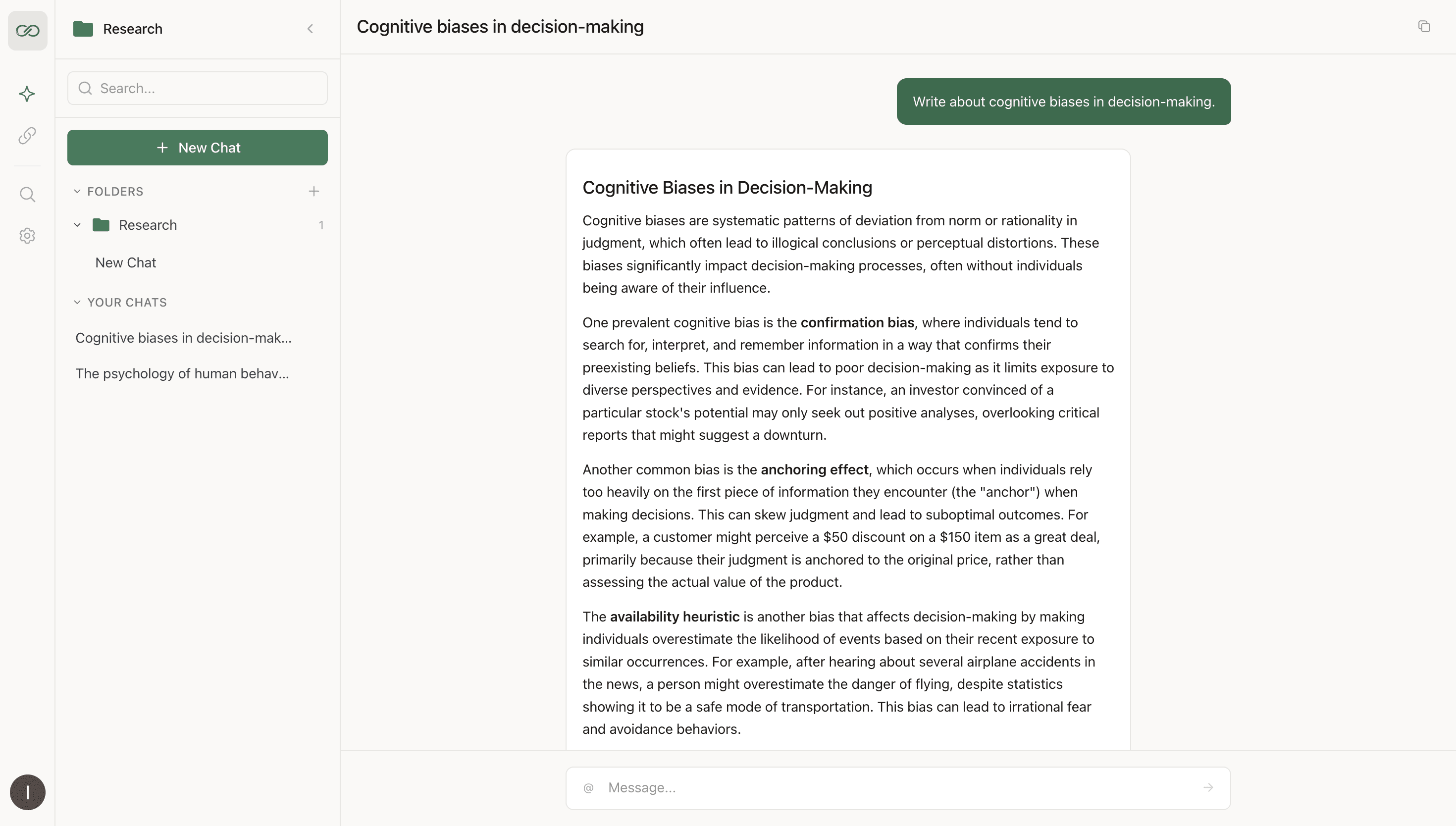Open the sparkle assistant icon in sidebar
This screenshot has height=826, width=1456.
click(27, 94)
